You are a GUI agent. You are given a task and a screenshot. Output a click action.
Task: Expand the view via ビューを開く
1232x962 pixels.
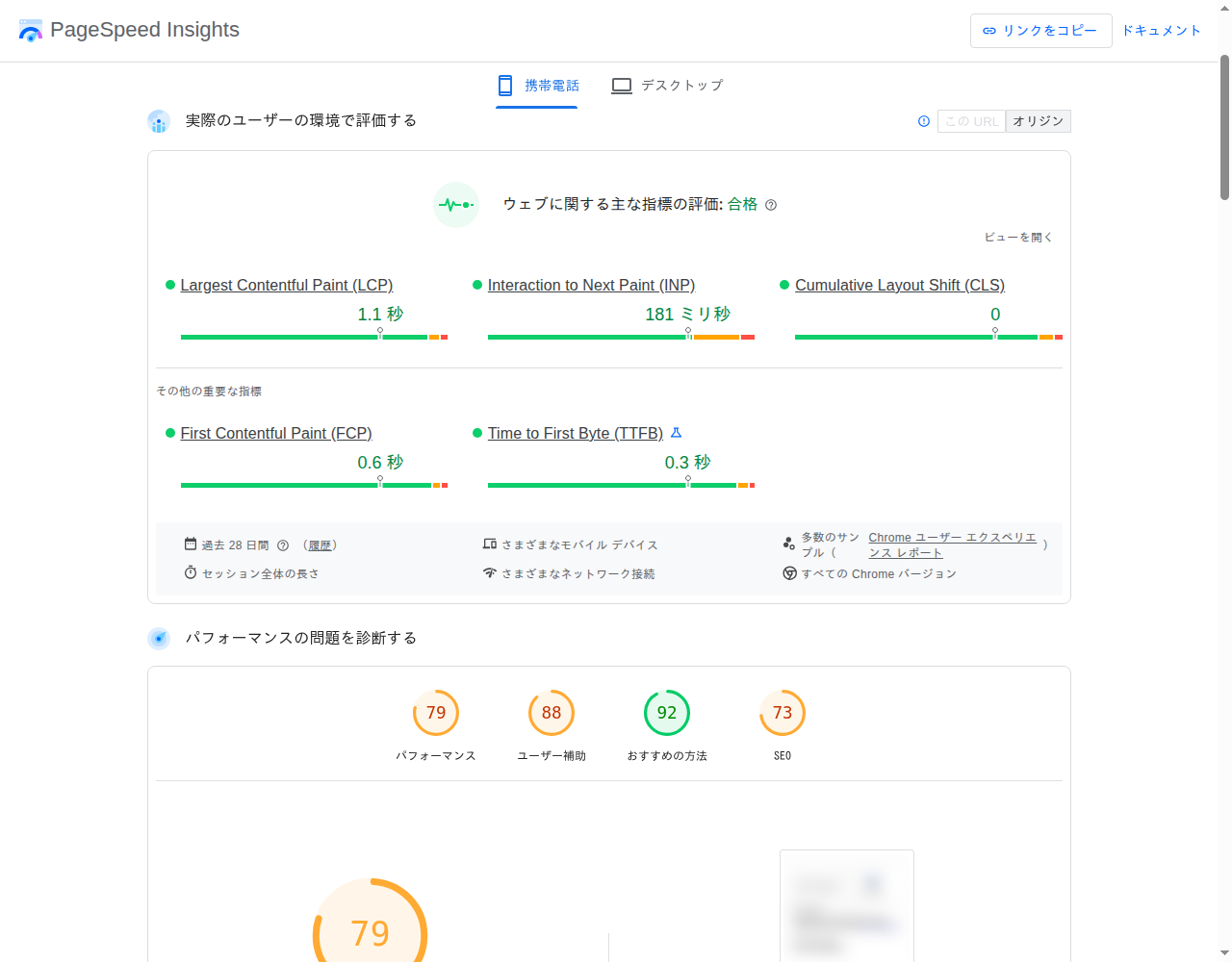coord(1017,236)
